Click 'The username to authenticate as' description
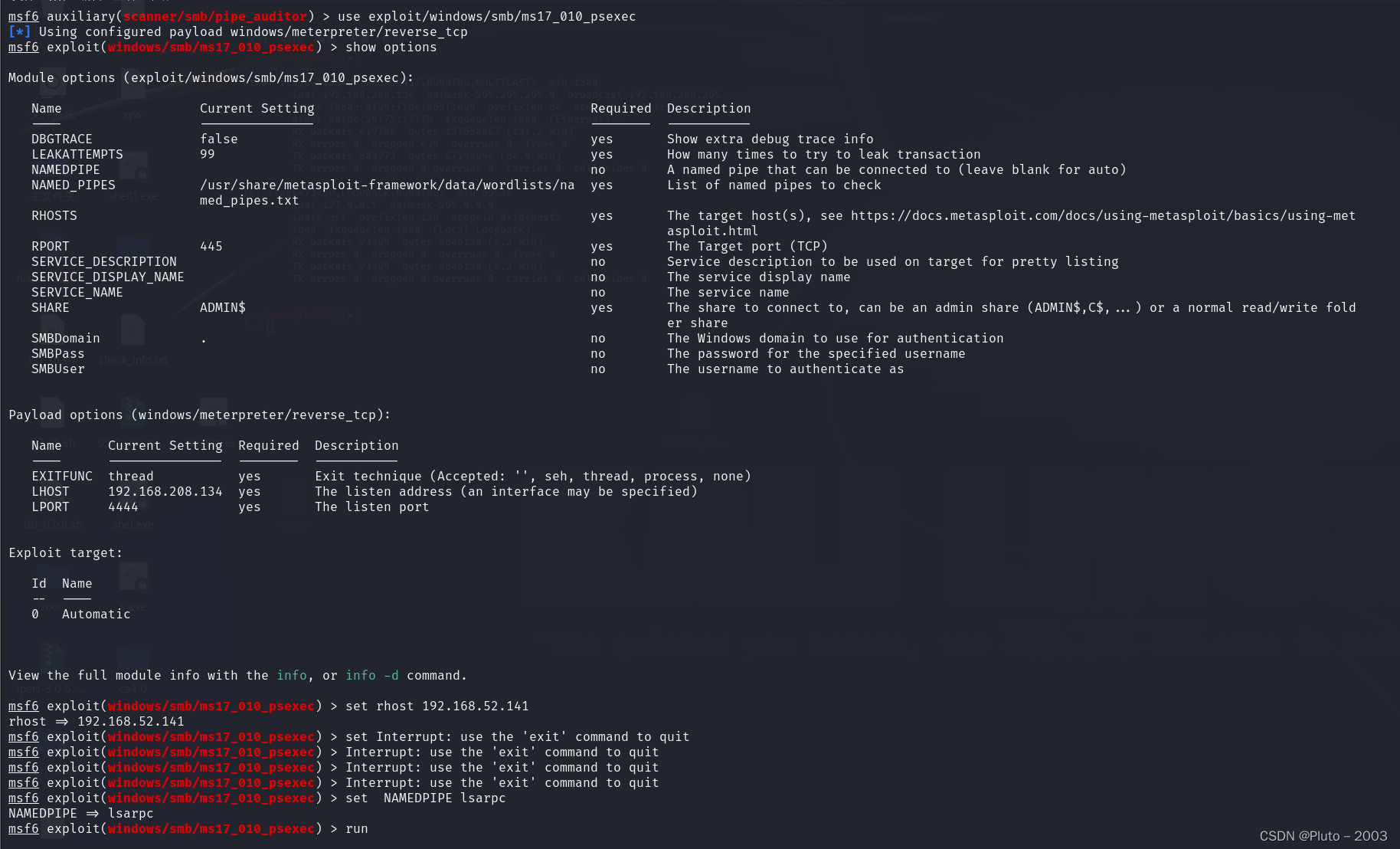Screen dimensions: 1400x849 (x=786, y=369)
